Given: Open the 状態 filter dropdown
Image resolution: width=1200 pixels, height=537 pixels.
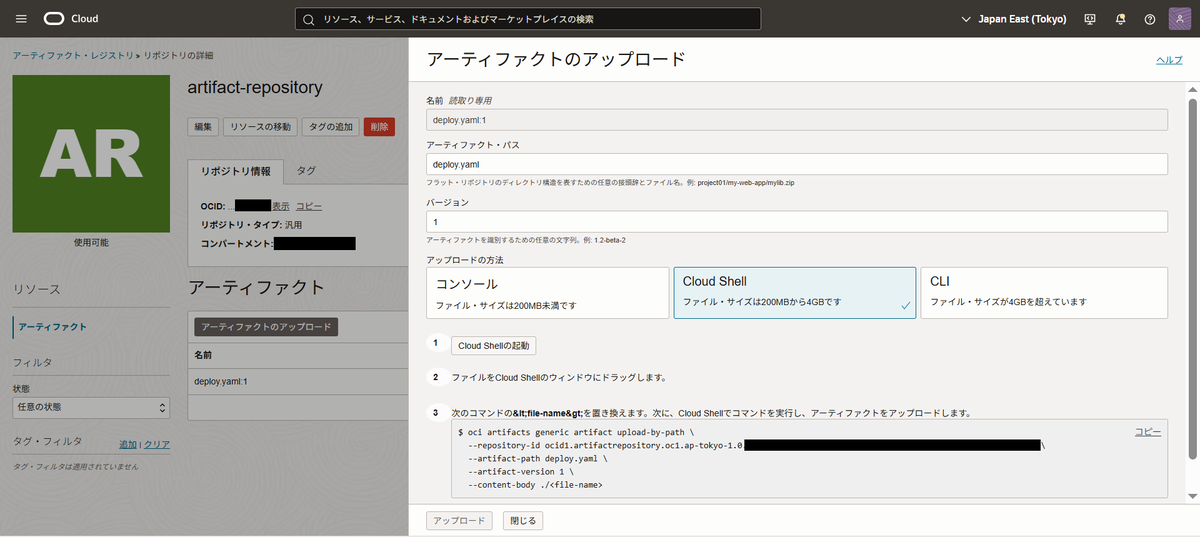Looking at the screenshot, I should pos(91,407).
